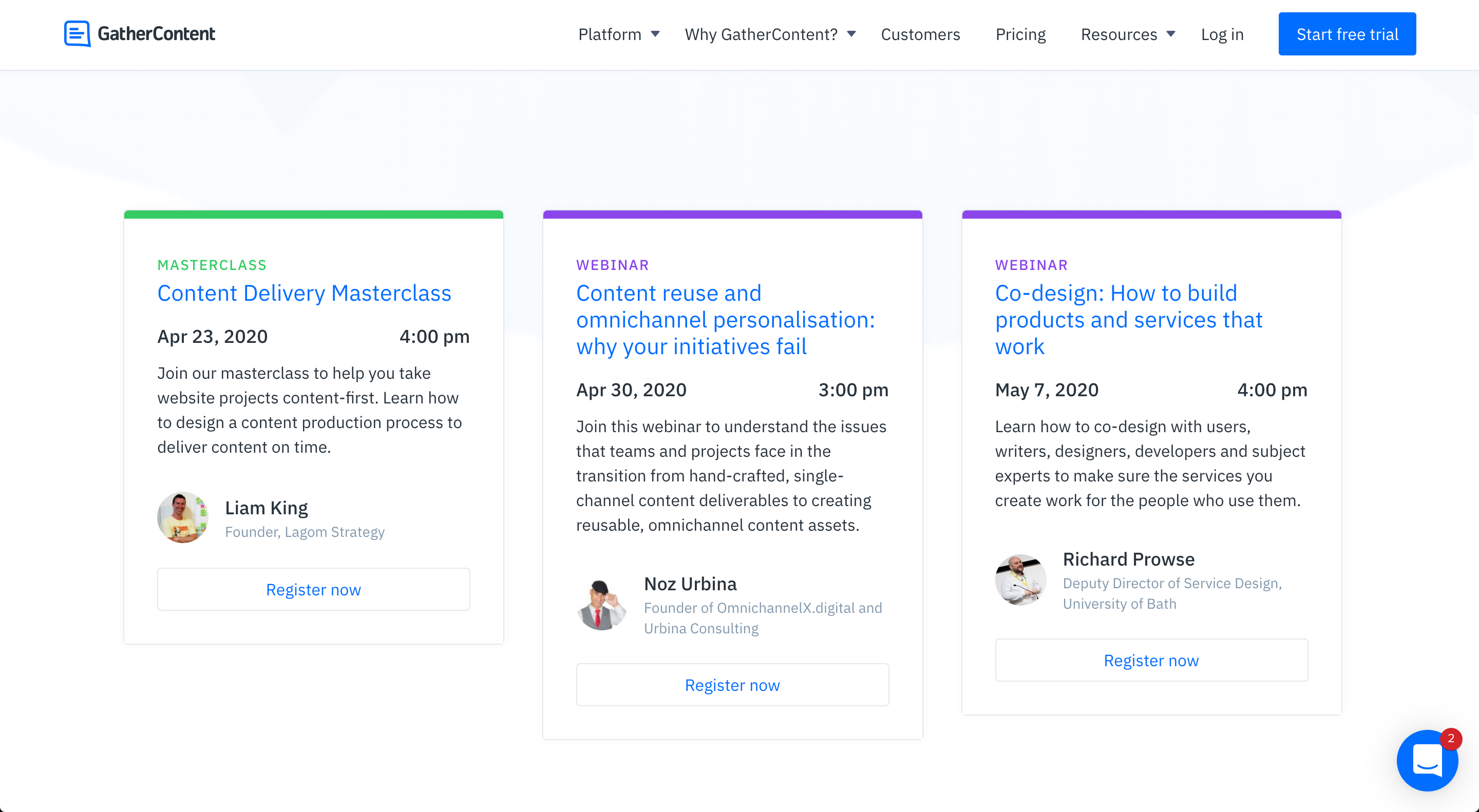Click the Log in link
1479x812 pixels.
pos(1222,34)
